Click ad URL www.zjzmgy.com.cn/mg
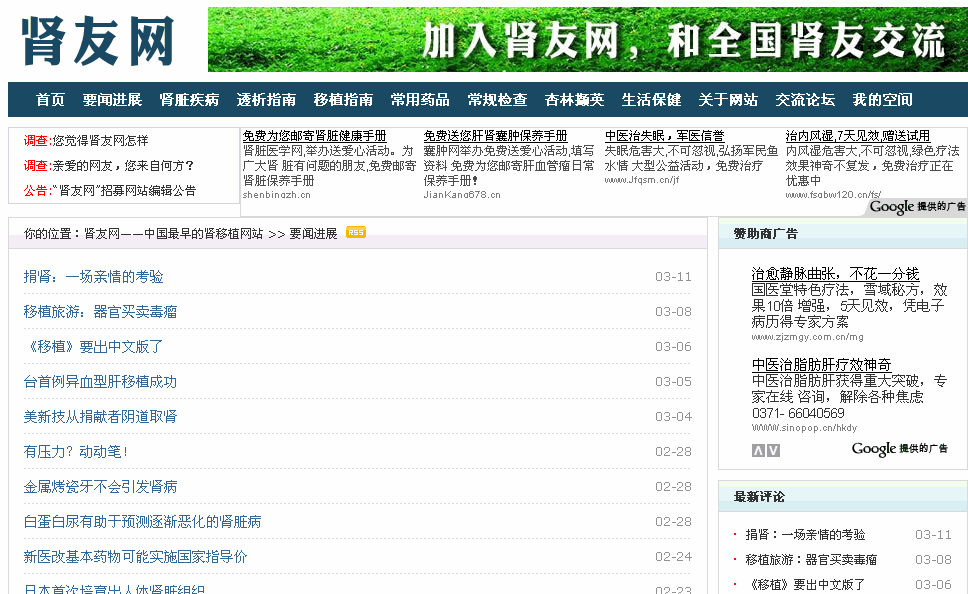This screenshot has height=594, width=968. pyautogui.click(x=807, y=337)
